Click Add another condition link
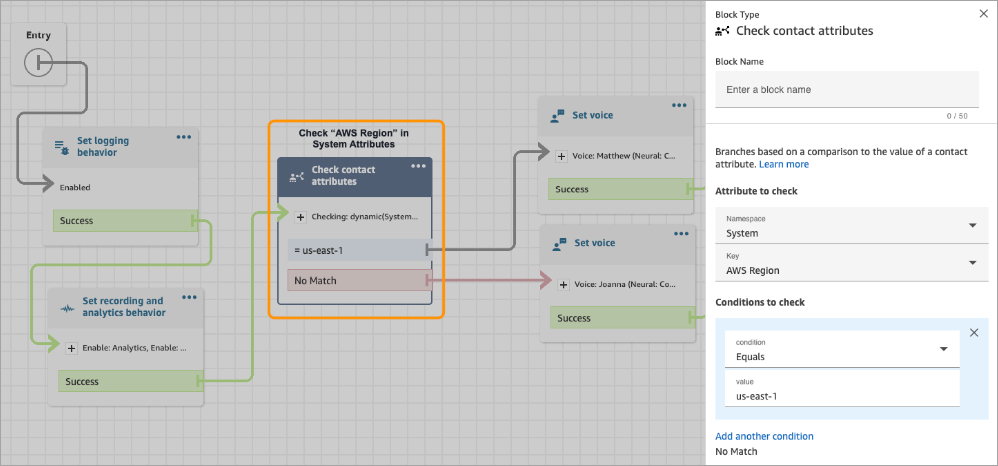Image resolution: width=998 pixels, height=466 pixels. 764,436
